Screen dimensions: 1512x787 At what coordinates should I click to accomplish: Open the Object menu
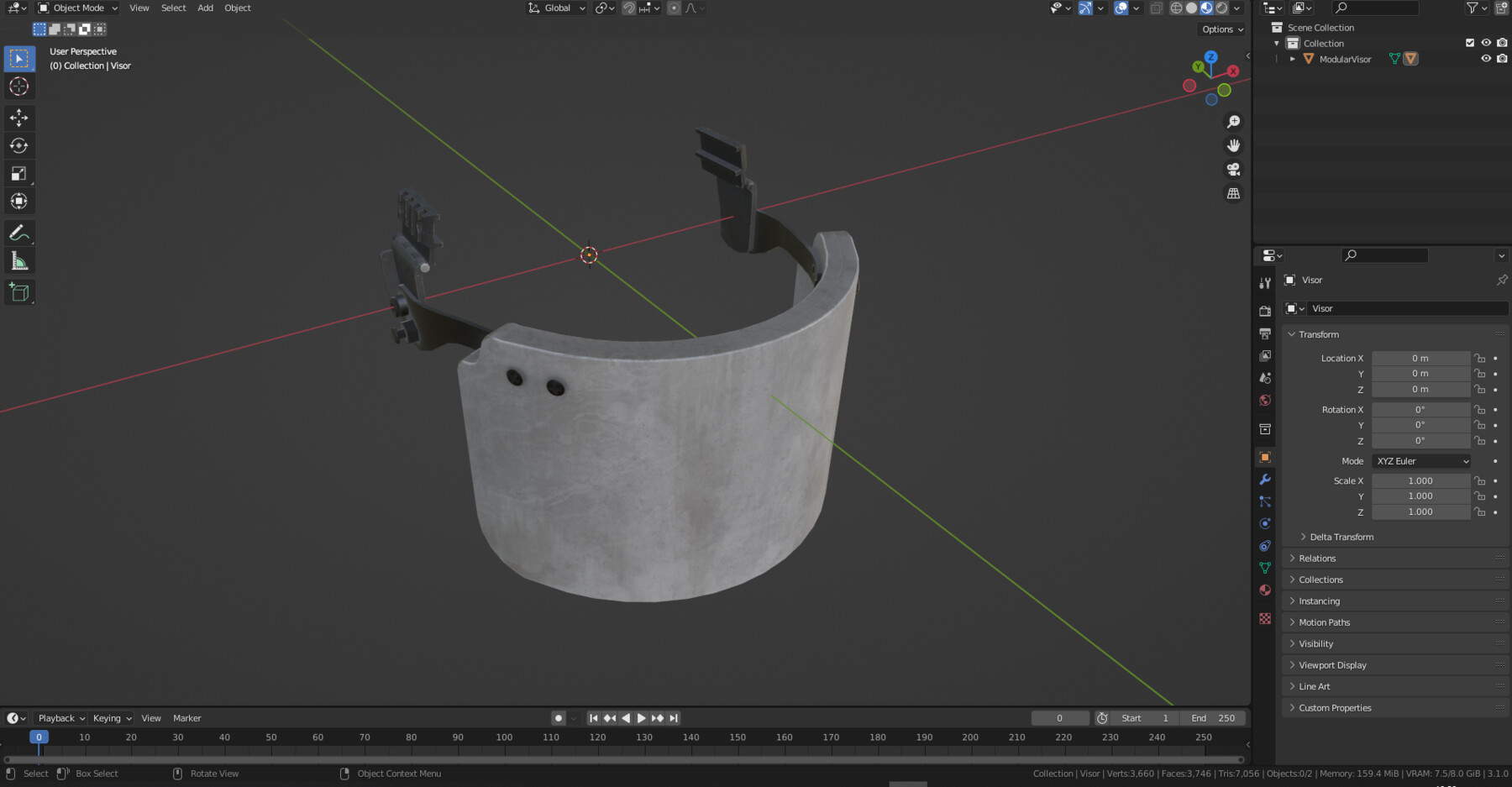(237, 8)
